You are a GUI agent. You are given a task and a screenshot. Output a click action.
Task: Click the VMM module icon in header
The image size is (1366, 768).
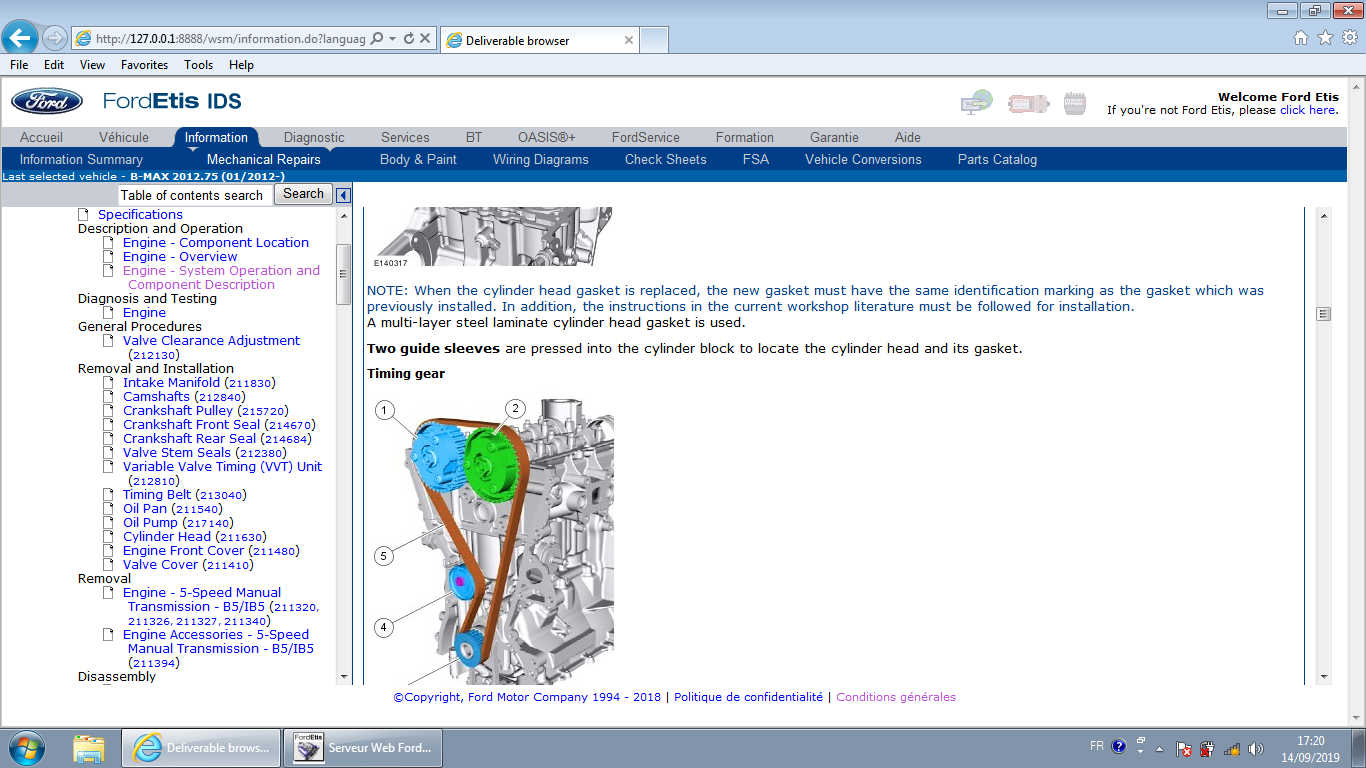pyautogui.click(x=1074, y=103)
